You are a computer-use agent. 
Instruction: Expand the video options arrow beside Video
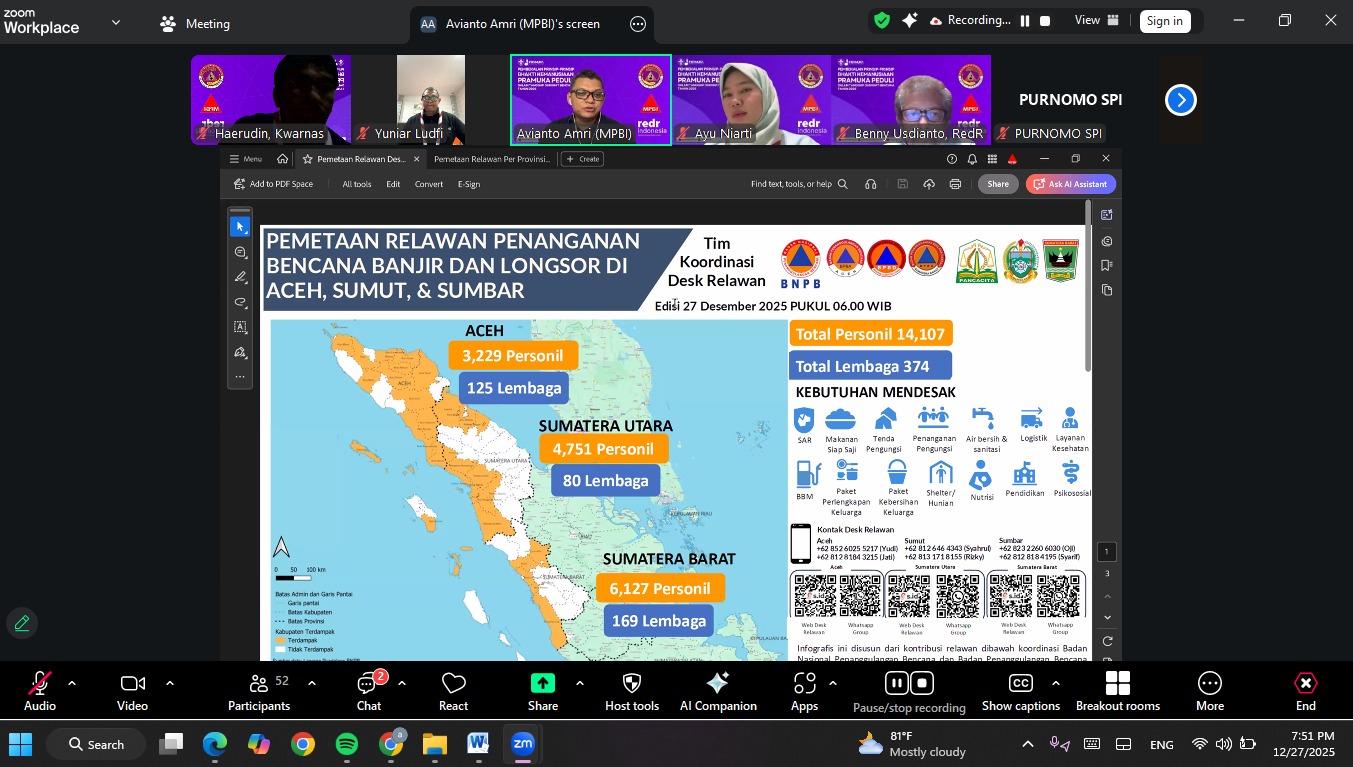[x=169, y=683]
